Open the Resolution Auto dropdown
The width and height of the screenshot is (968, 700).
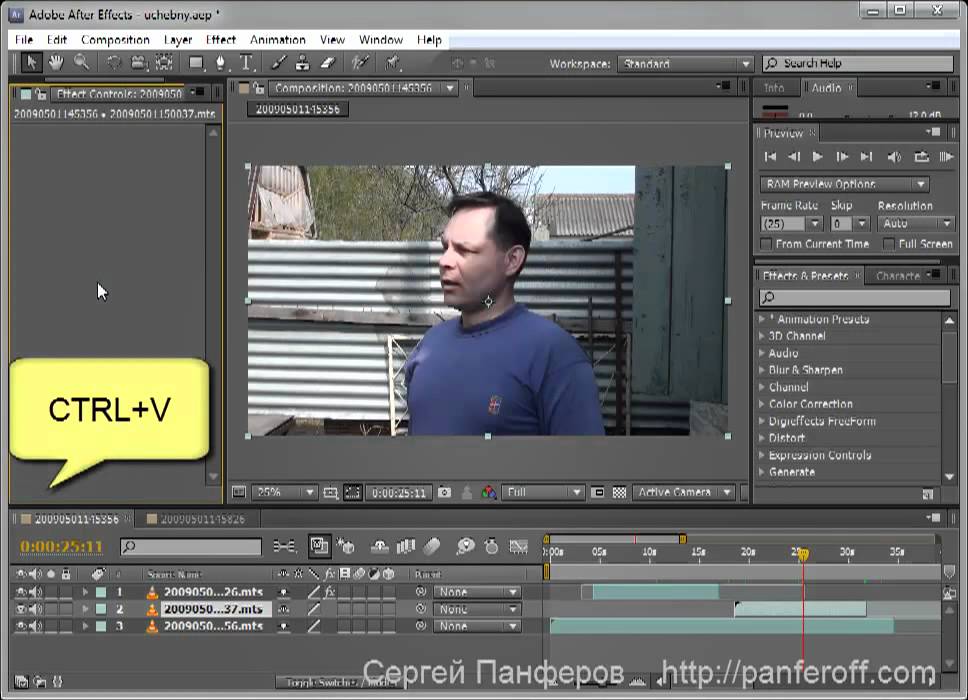click(916, 223)
